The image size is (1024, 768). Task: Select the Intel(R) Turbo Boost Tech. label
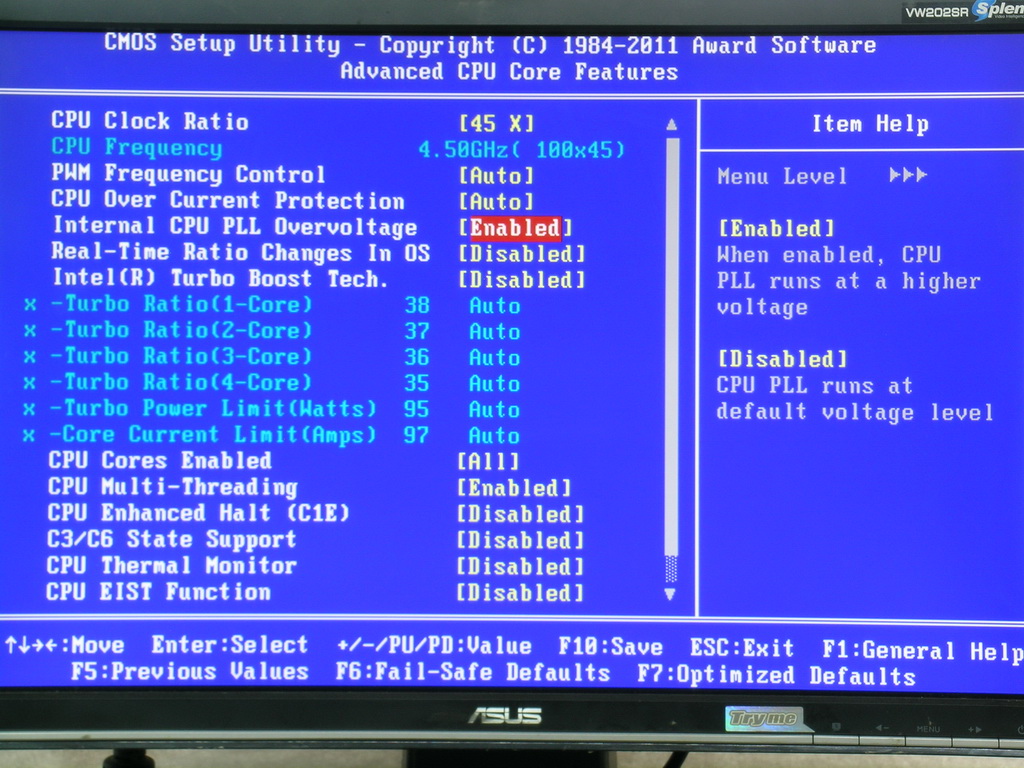tap(221, 278)
